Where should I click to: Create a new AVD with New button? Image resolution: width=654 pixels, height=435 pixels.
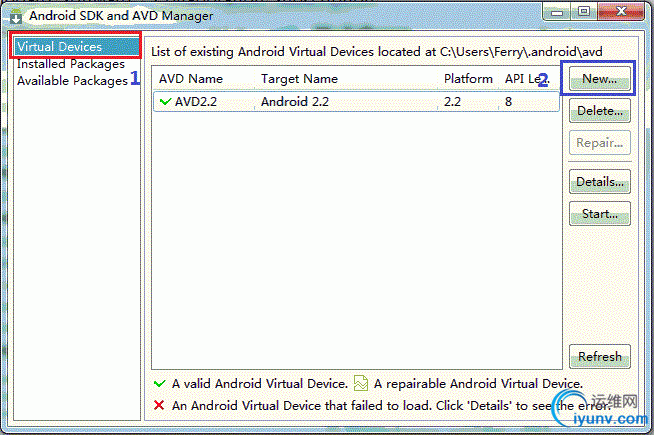click(x=600, y=78)
